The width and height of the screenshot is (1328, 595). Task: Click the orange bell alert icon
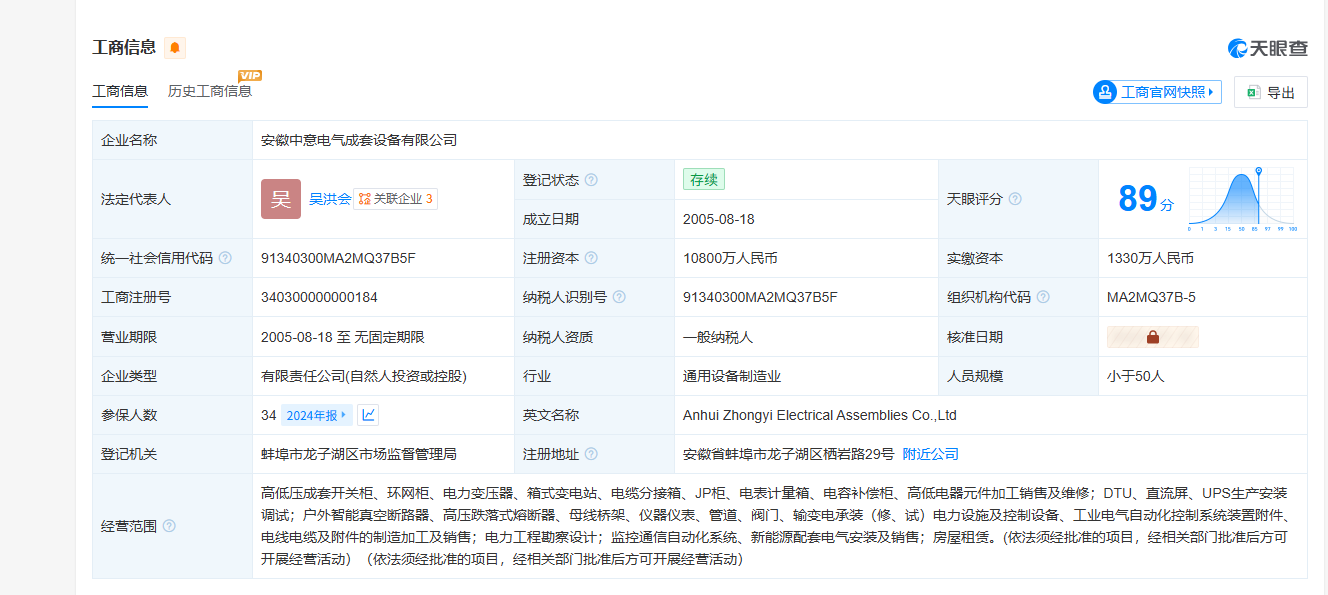(175, 48)
